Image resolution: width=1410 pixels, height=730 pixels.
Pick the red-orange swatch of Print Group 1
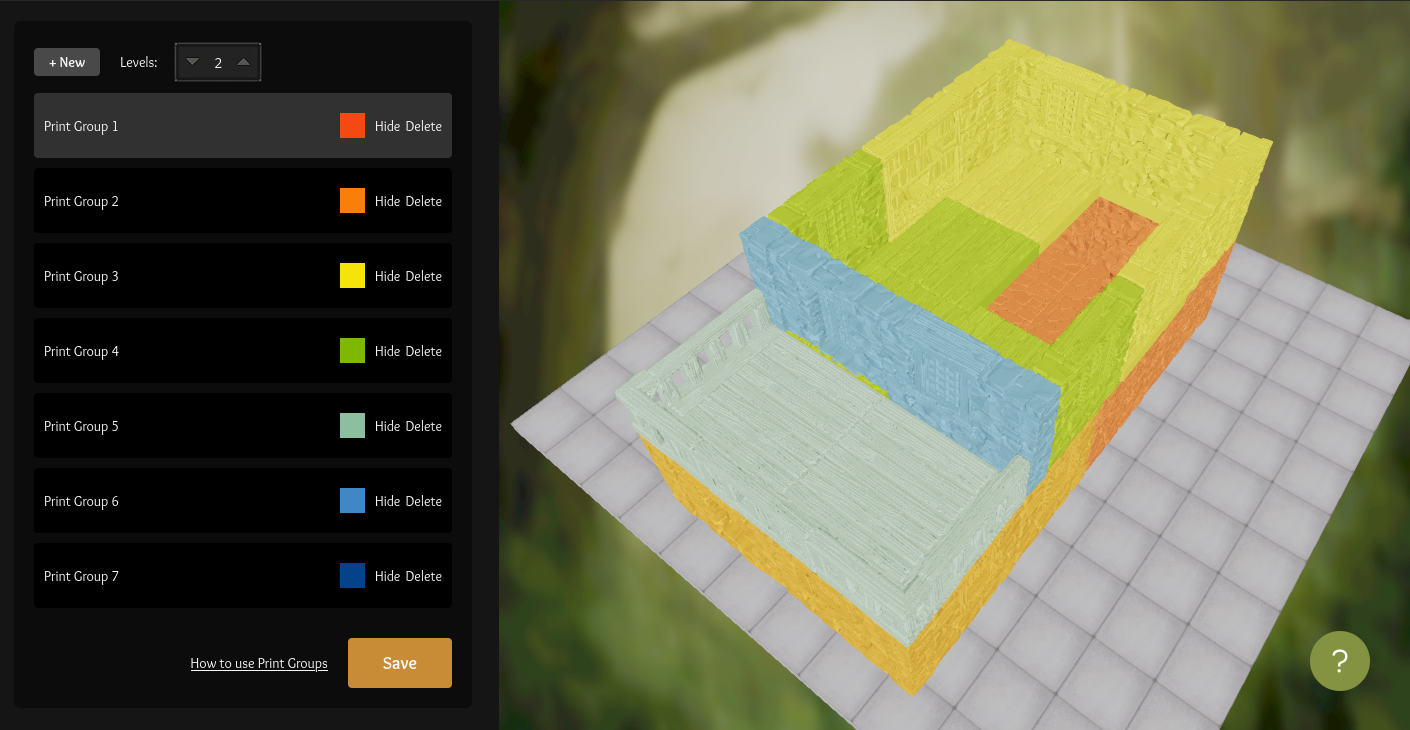(352, 126)
